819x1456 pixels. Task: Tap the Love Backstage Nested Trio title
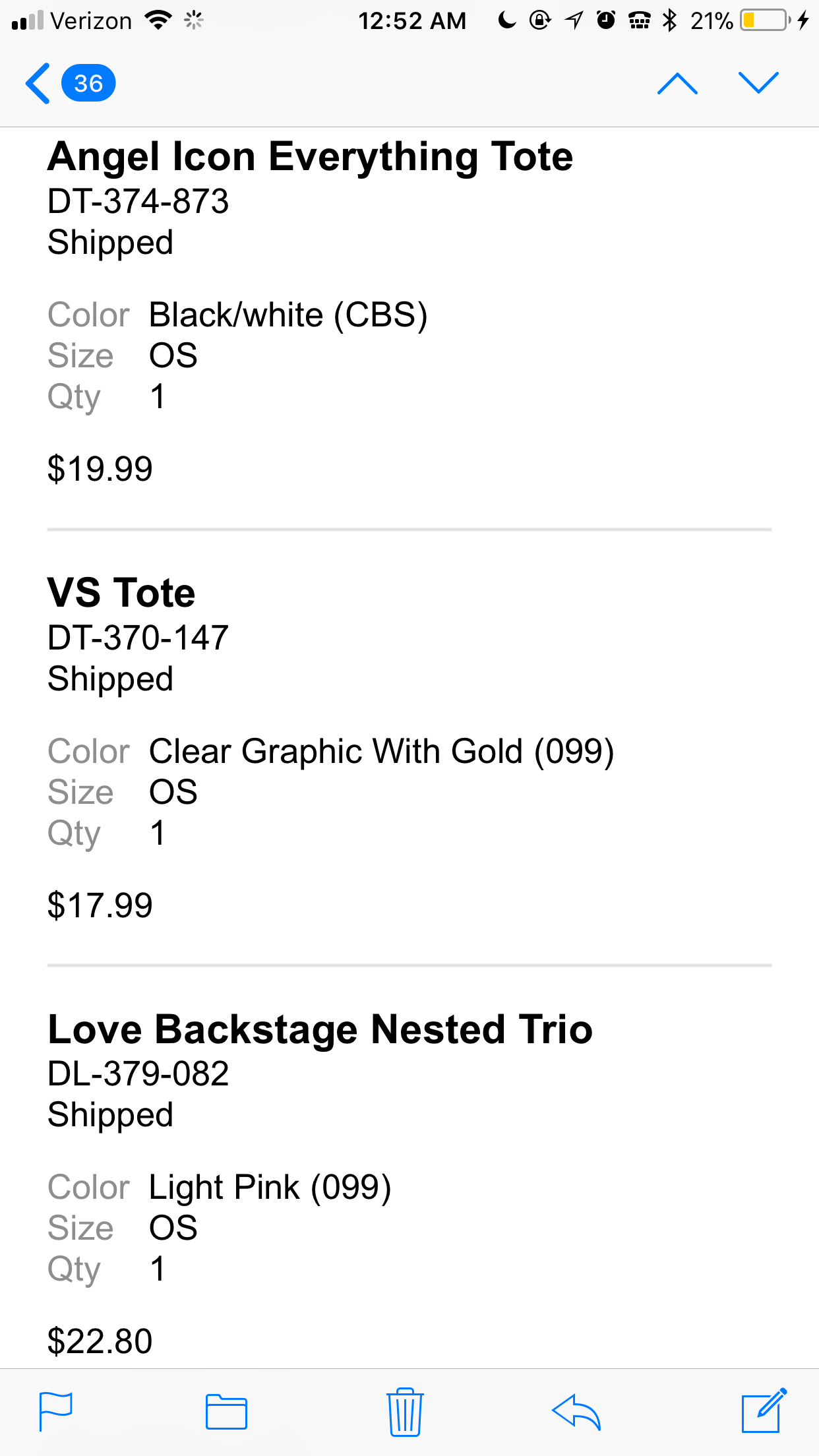point(320,1029)
